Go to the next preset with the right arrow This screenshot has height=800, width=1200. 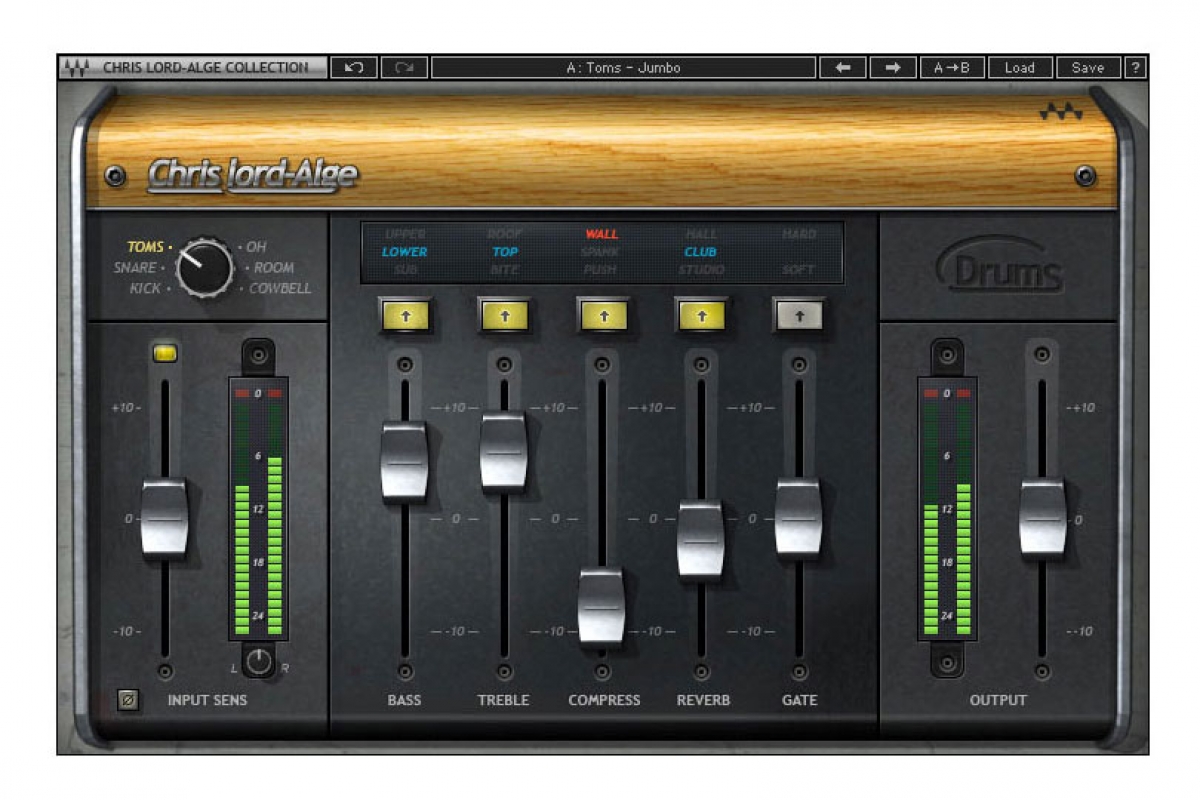tap(893, 67)
